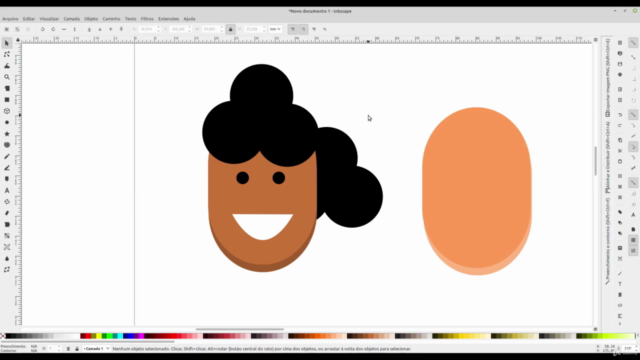Click Select All in All Layers icon
This screenshot has height=360, width=640.
[17, 29]
